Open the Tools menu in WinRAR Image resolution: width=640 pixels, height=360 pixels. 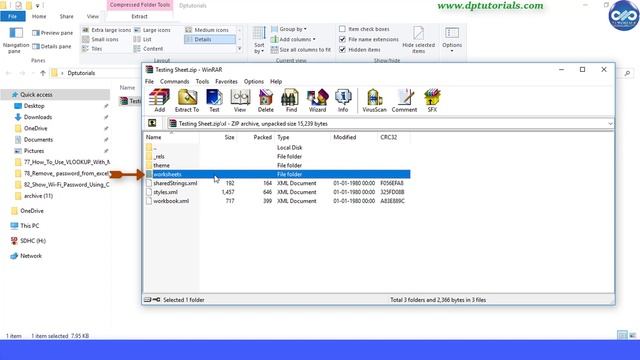(x=202, y=81)
